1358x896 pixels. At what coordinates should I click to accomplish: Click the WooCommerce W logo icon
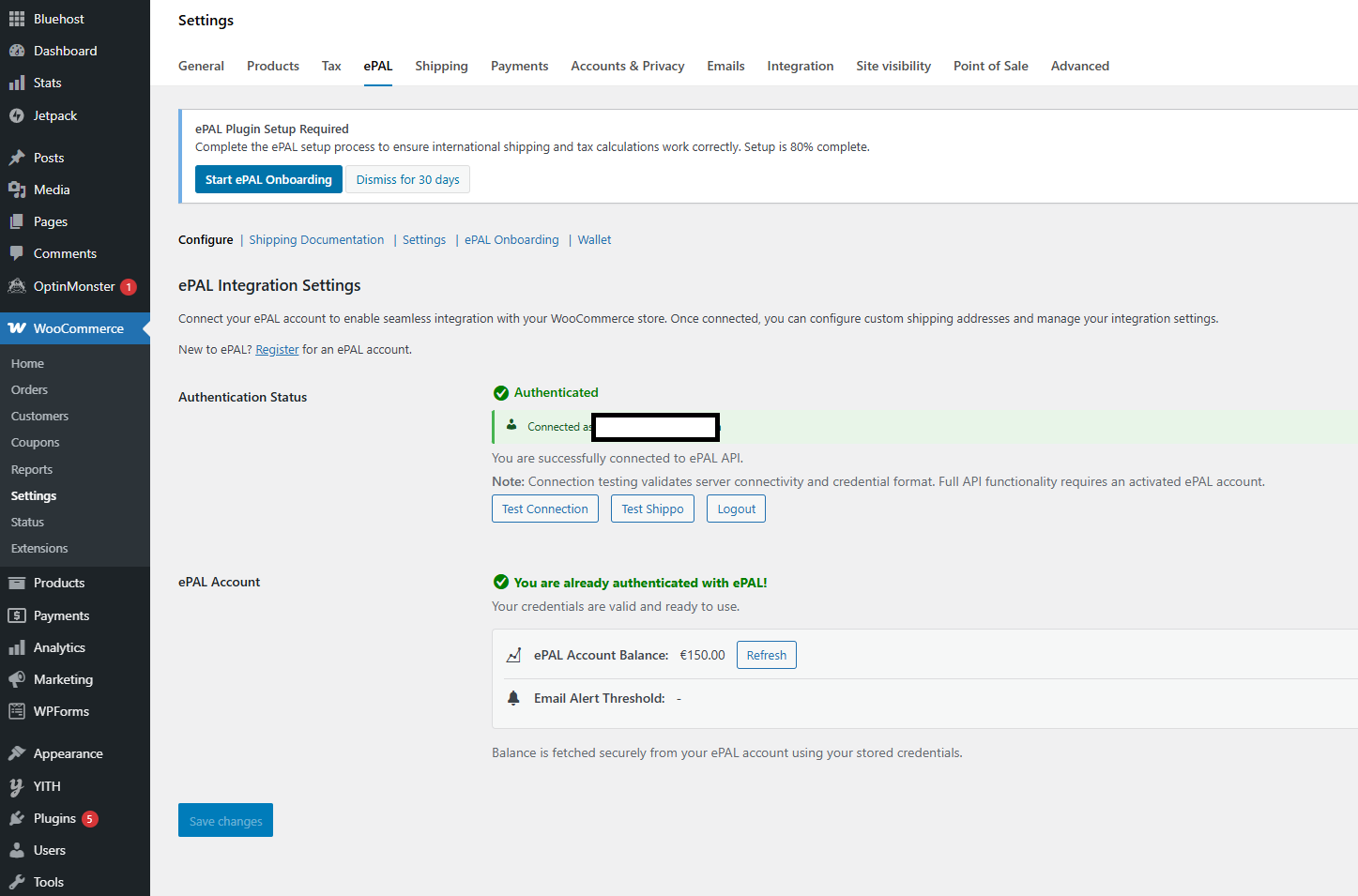pyautogui.click(x=17, y=328)
